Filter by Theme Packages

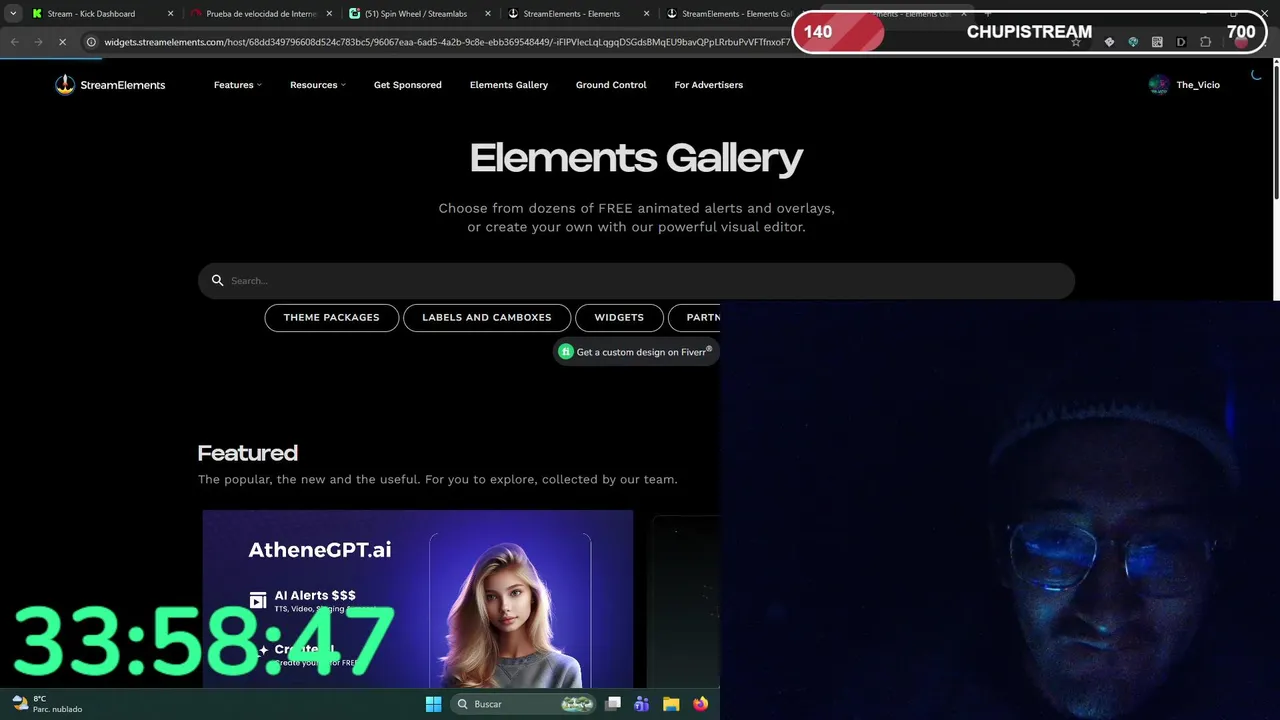(331, 317)
